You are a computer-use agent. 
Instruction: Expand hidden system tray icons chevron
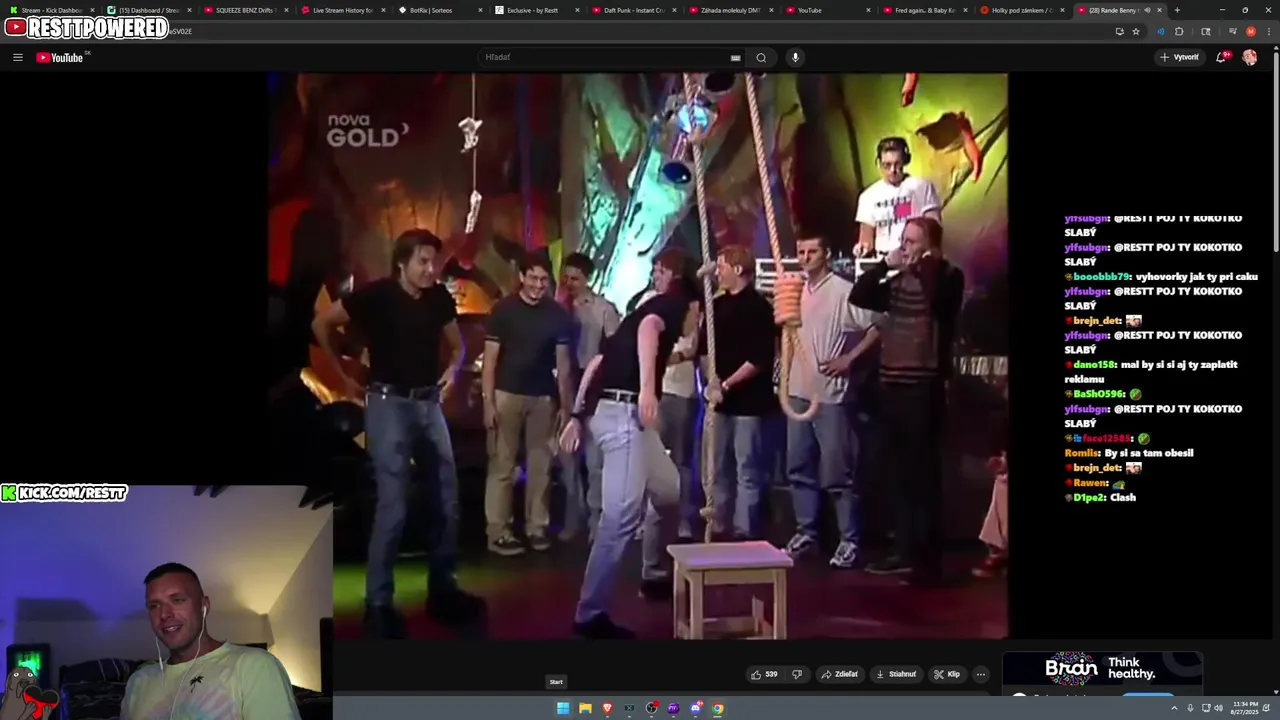coord(1174,708)
